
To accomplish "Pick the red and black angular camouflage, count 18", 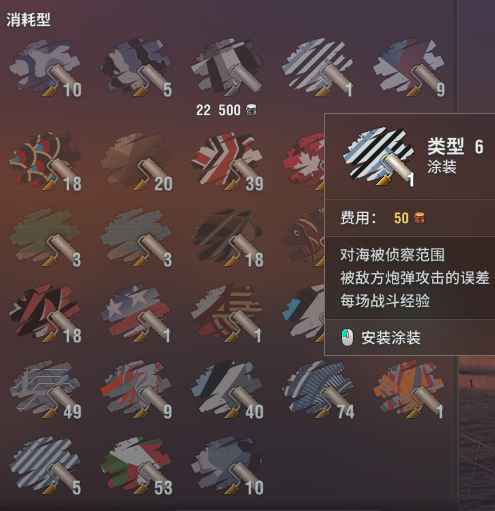I will click(45, 314).
